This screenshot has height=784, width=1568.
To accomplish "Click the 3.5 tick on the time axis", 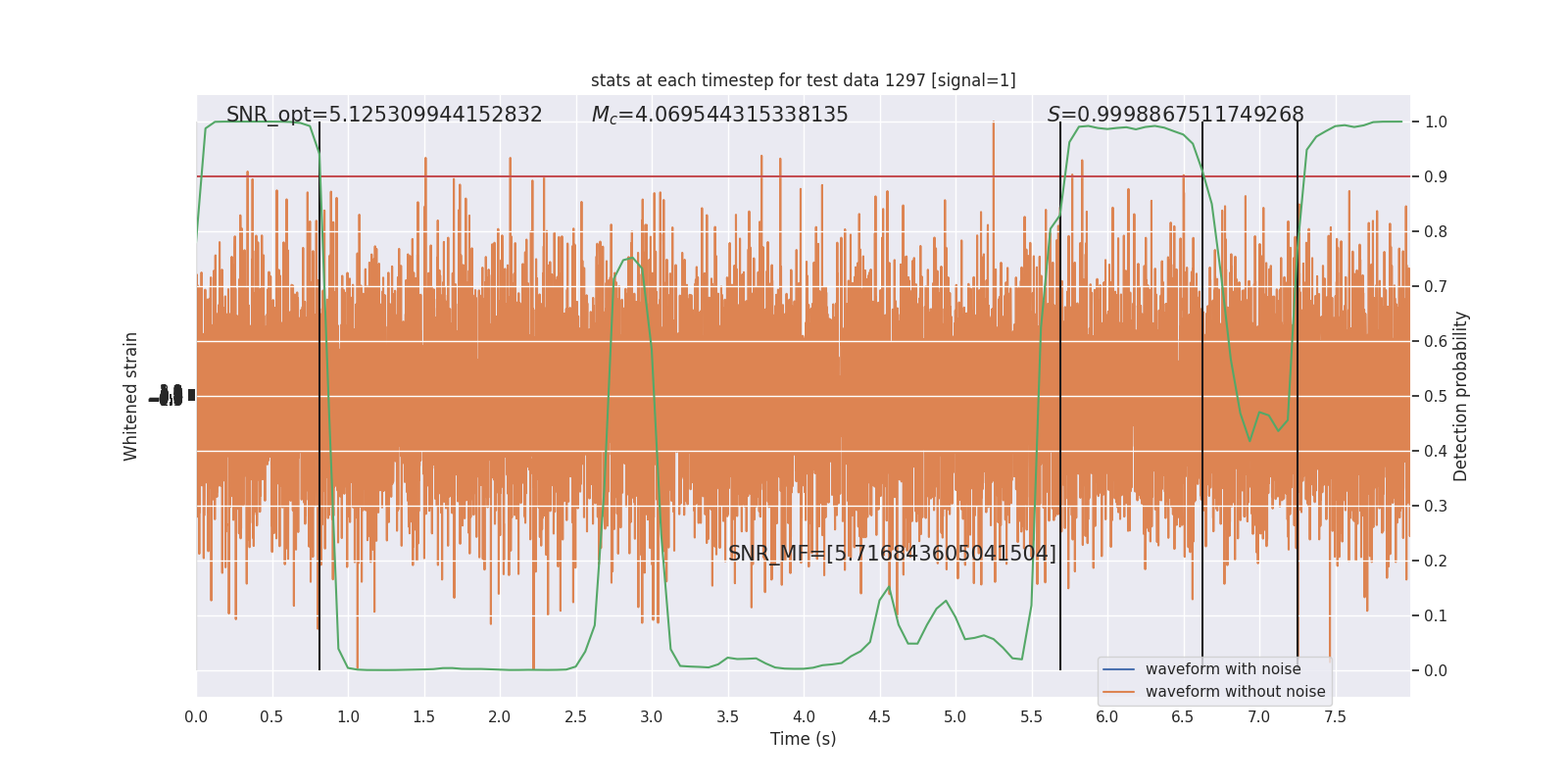I will tap(727, 717).
